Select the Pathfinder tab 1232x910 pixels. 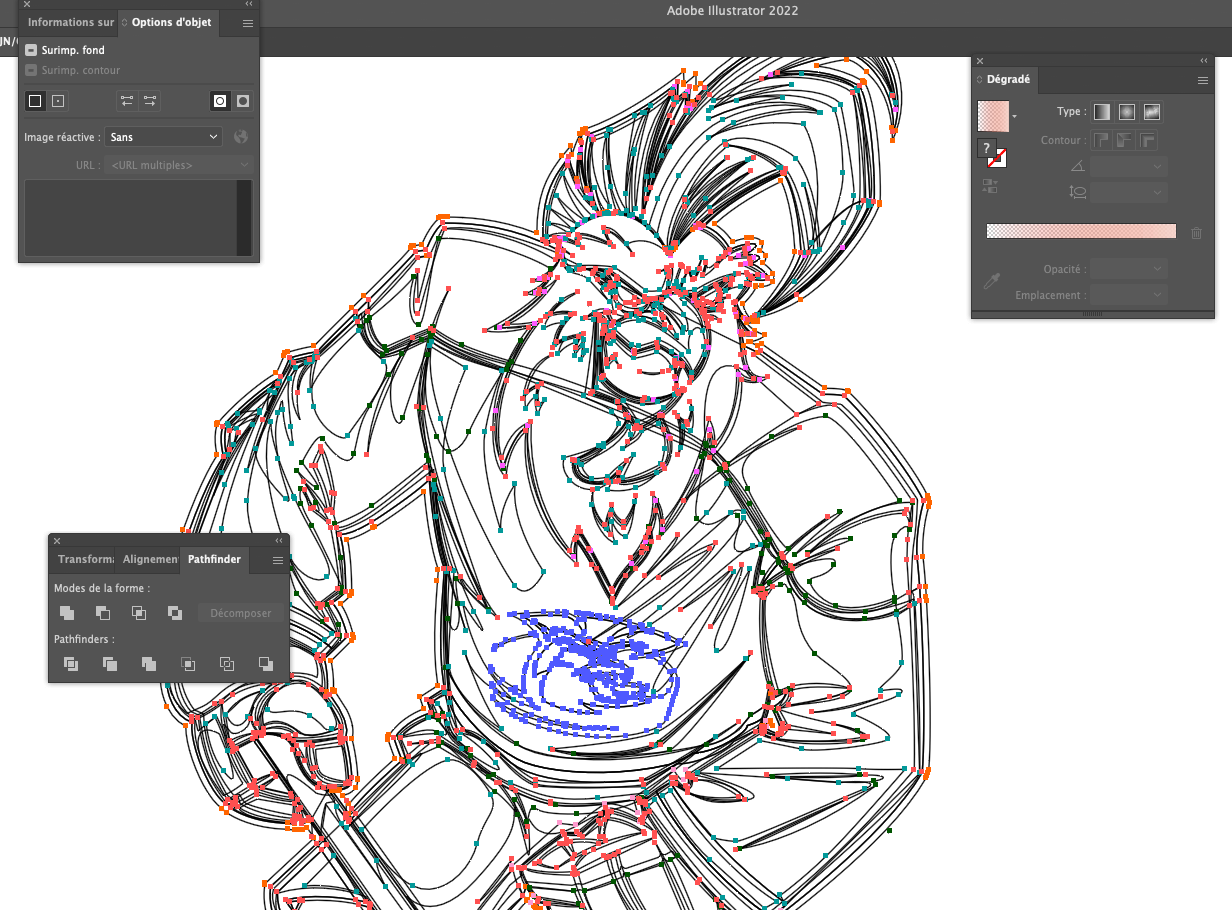(x=214, y=560)
